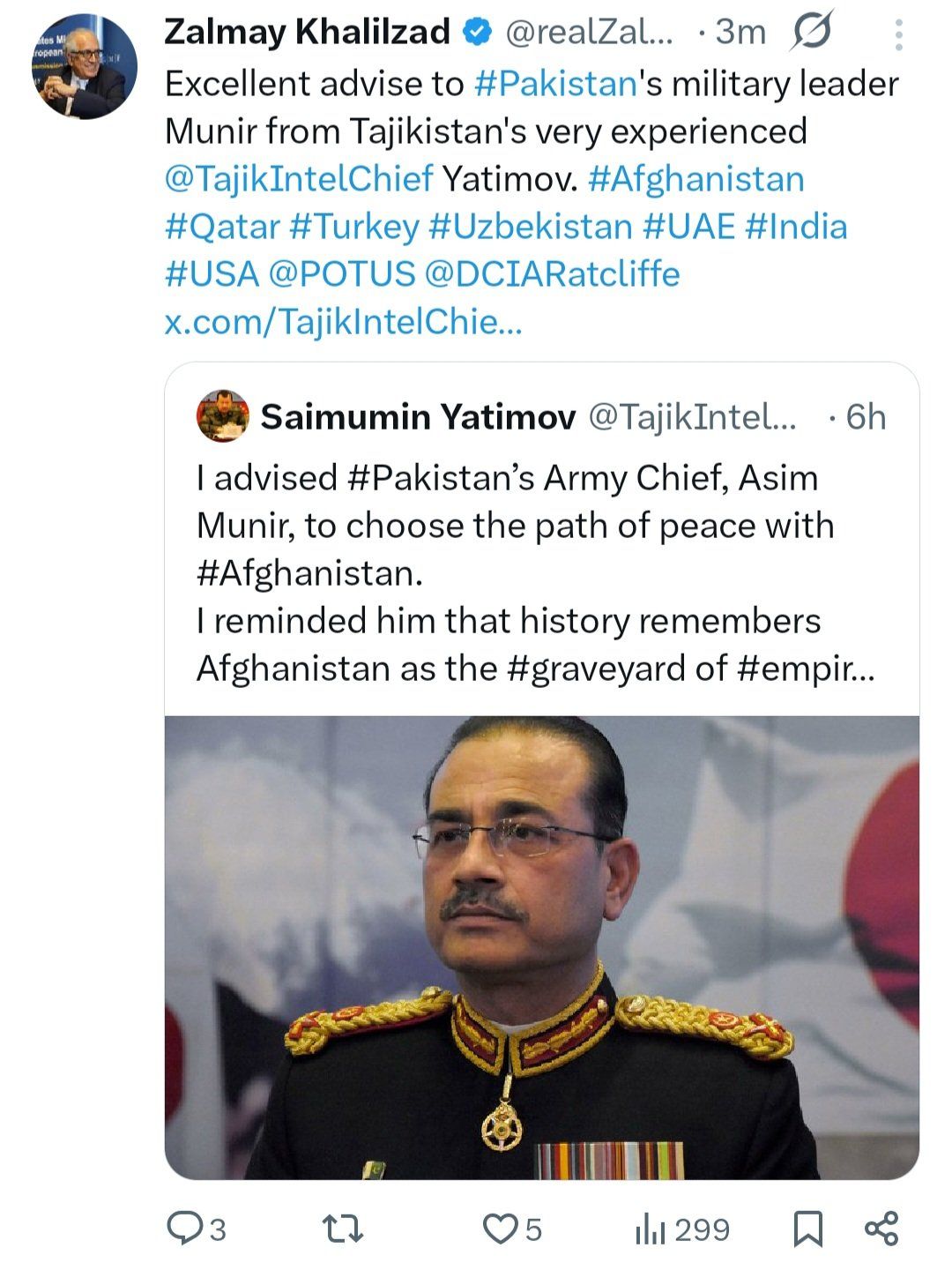
Task: Open Saimumin Yatimov's small avatar
Action: 222,415
